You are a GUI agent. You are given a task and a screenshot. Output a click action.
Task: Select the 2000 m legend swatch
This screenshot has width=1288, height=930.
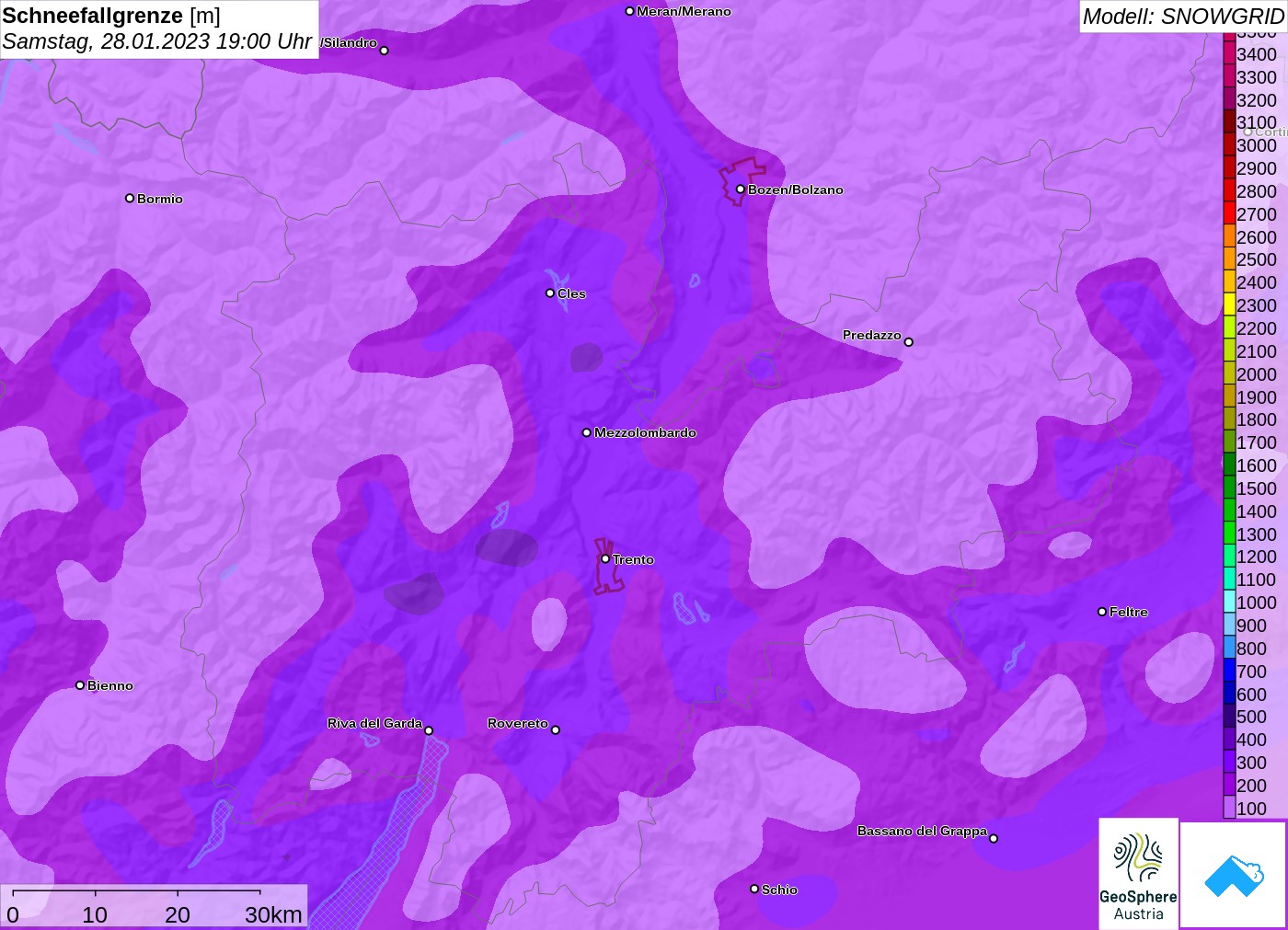1229,374
